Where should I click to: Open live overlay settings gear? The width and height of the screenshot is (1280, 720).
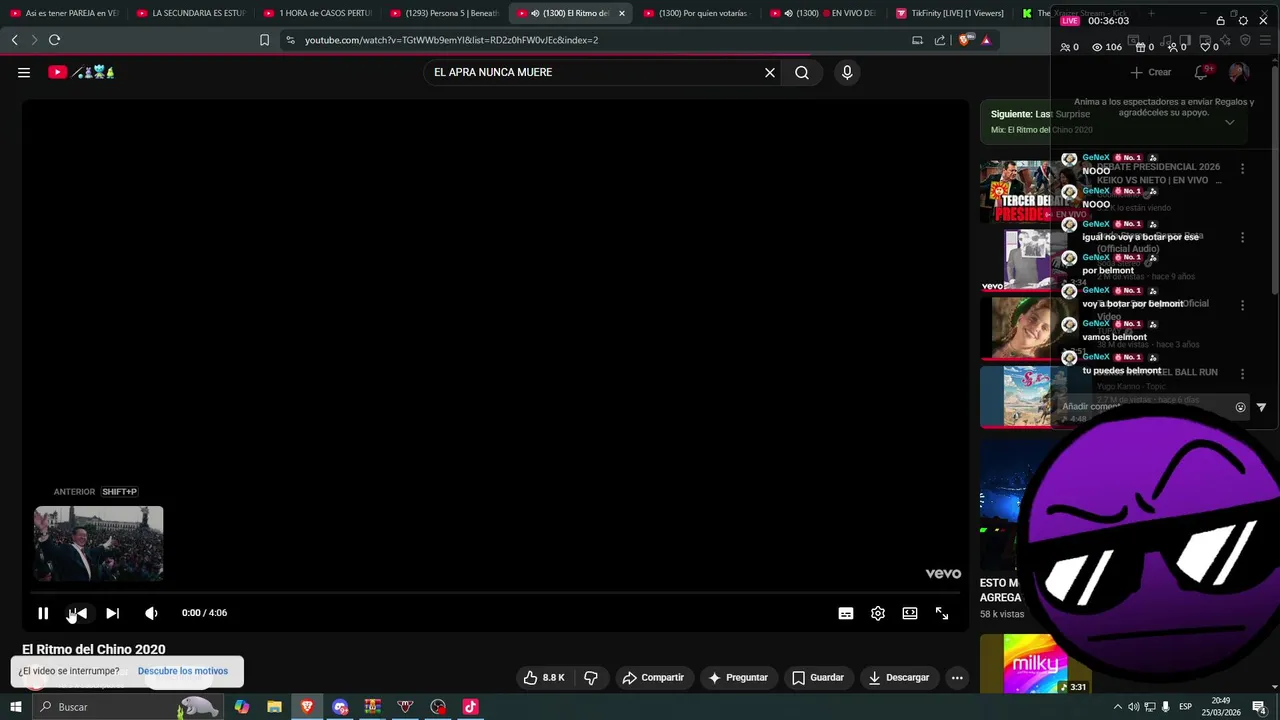(x=1243, y=20)
